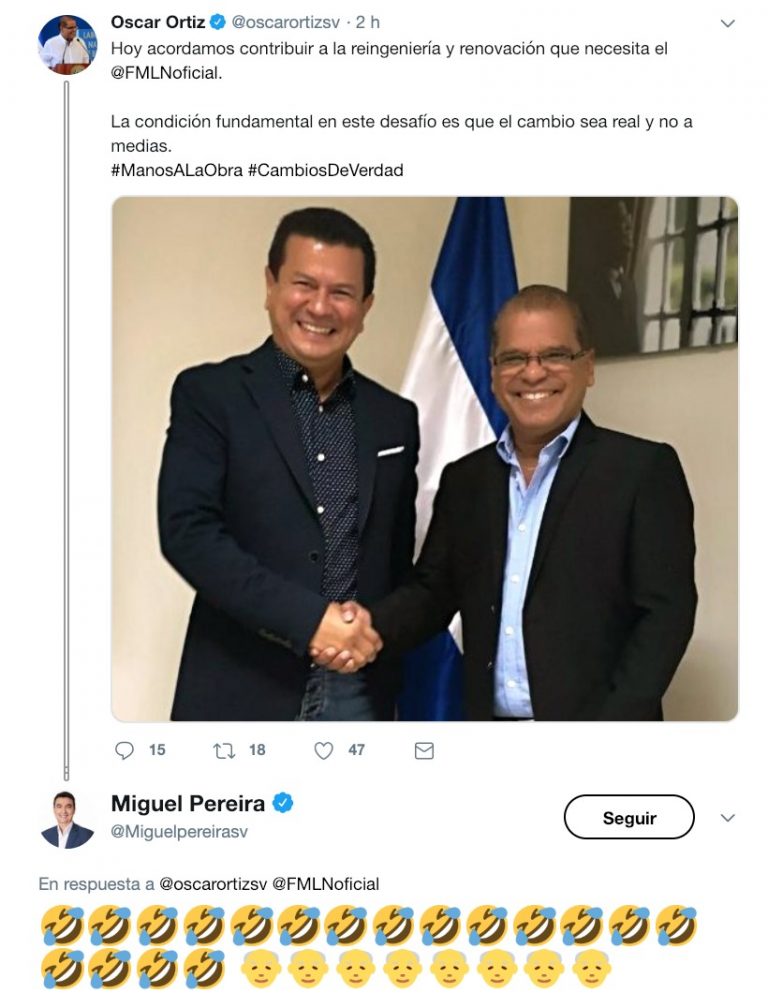Open the #CambiosDeVerdad hashtag
768x1008 pixels.
[x=326, y=170]
